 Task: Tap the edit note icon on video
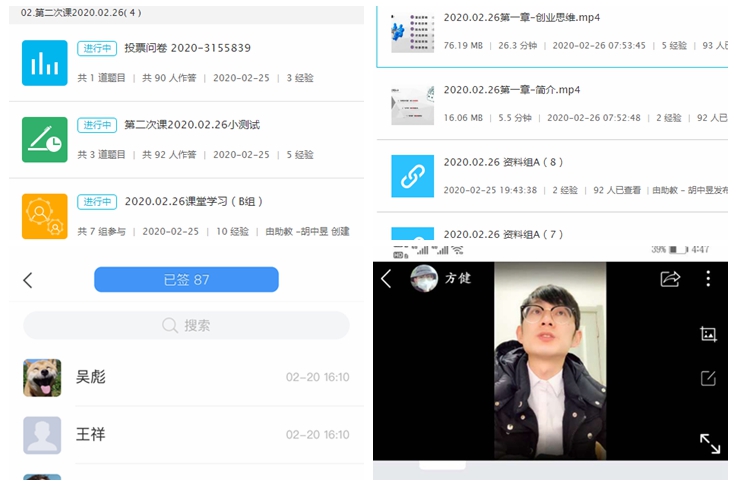[x=708, y=378]
